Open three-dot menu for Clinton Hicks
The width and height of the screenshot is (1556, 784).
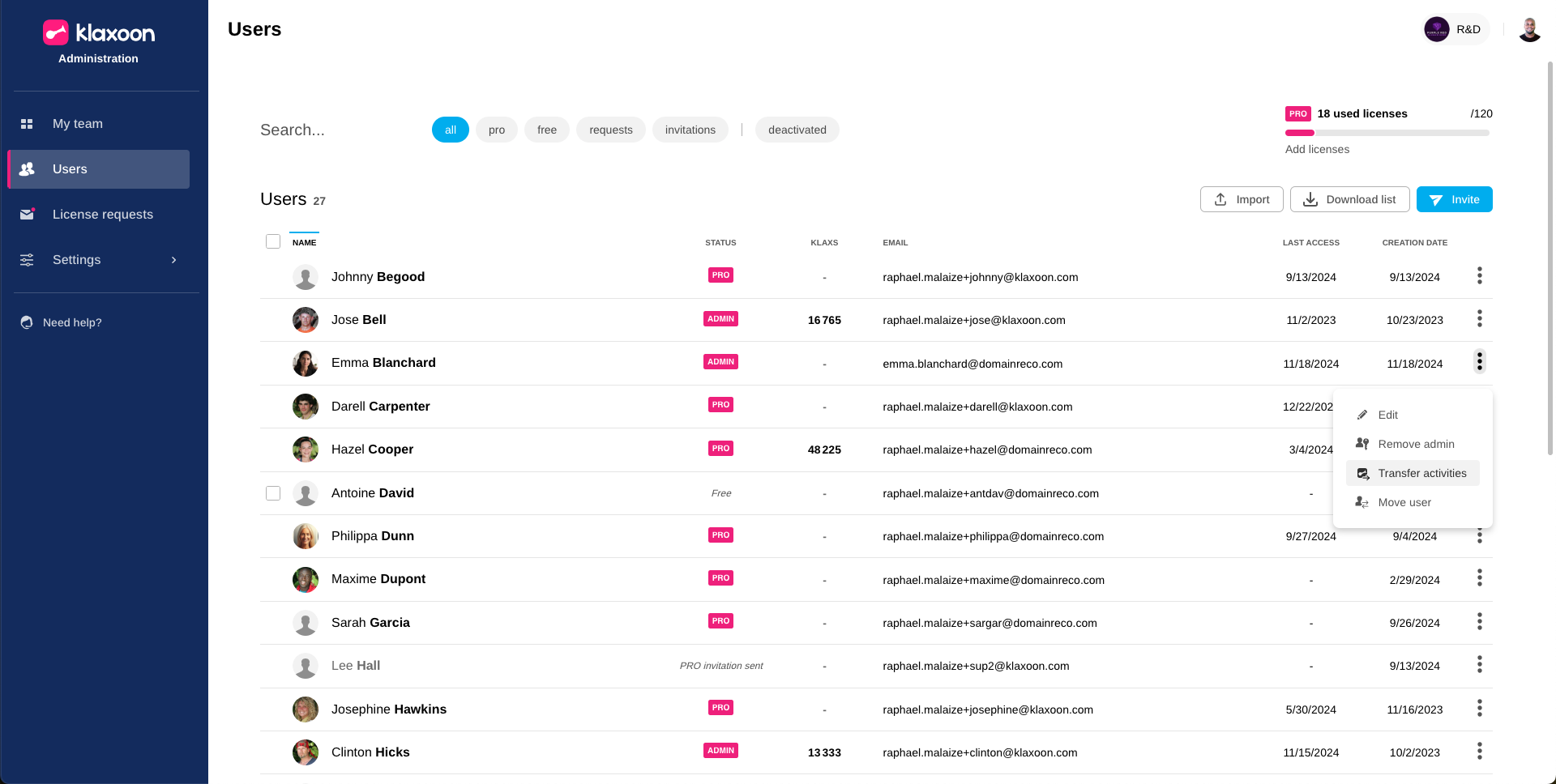(x=1479, y=752)
